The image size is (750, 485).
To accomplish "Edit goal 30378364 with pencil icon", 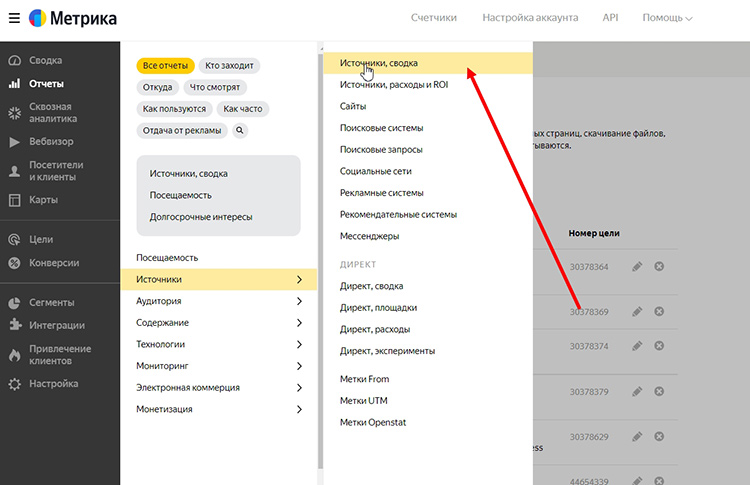I will point(637,266).
